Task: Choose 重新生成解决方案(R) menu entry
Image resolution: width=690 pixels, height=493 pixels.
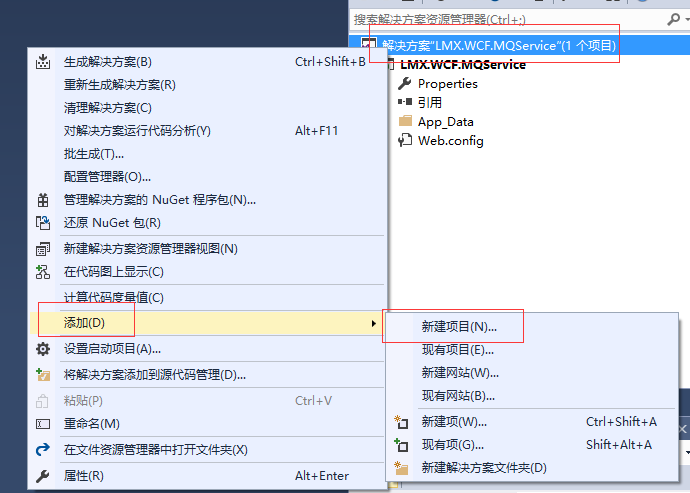Action: coord(207,85)
